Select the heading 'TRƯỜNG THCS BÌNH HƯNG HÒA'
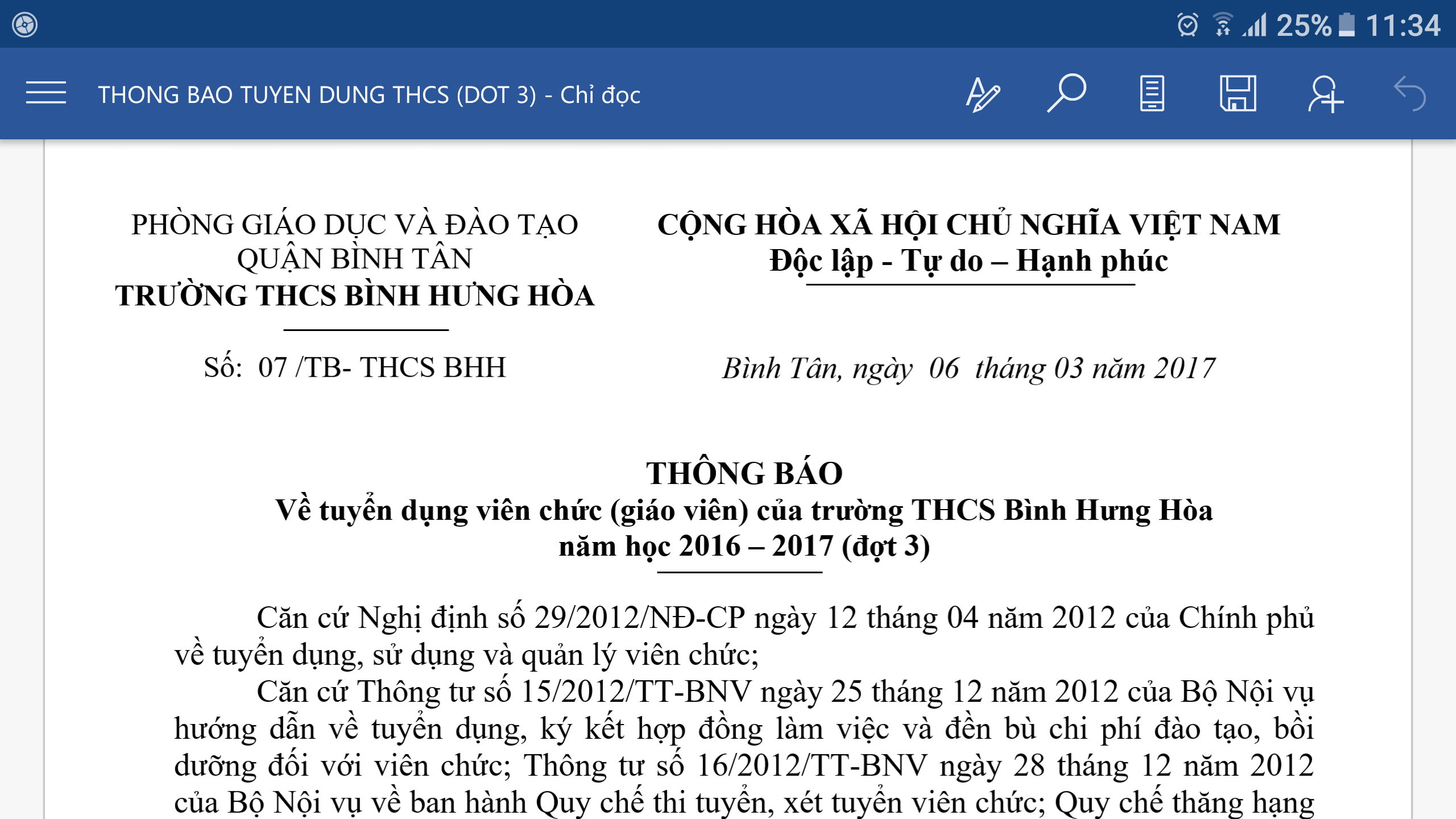Viewport: 1456px width, 819px height. [355, 296]
